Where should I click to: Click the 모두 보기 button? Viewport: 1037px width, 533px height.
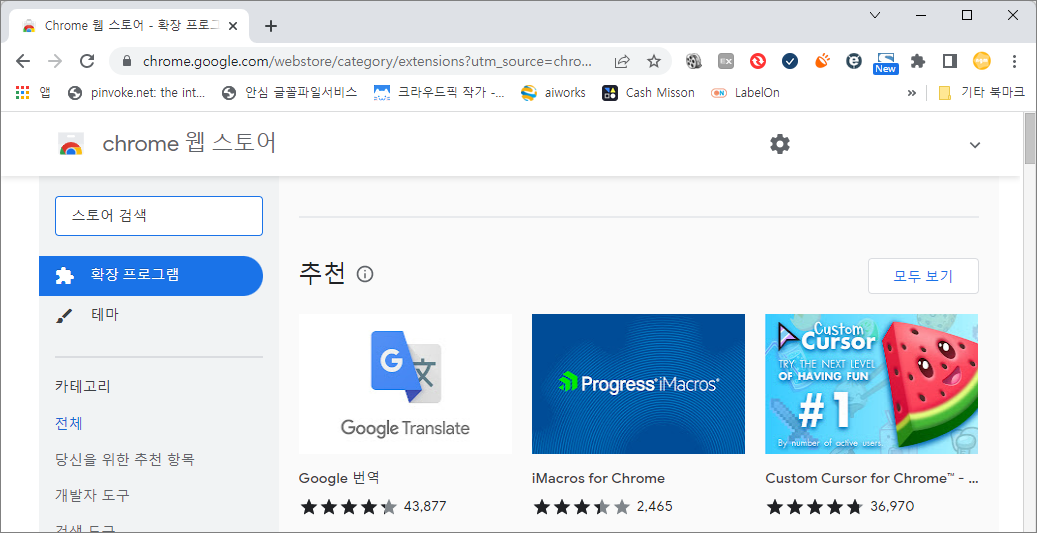(923, 276)
